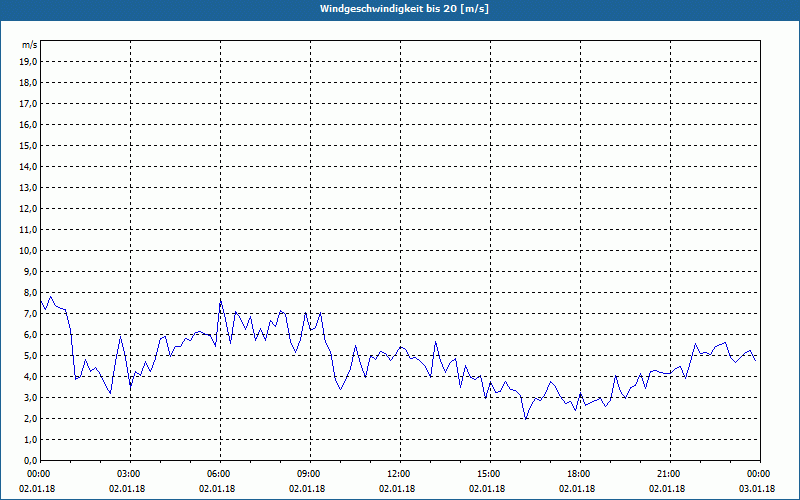This screenshot has height=500, width=800.
Task: Click the 19,0 y-axis label
Action: click(28, 62)
